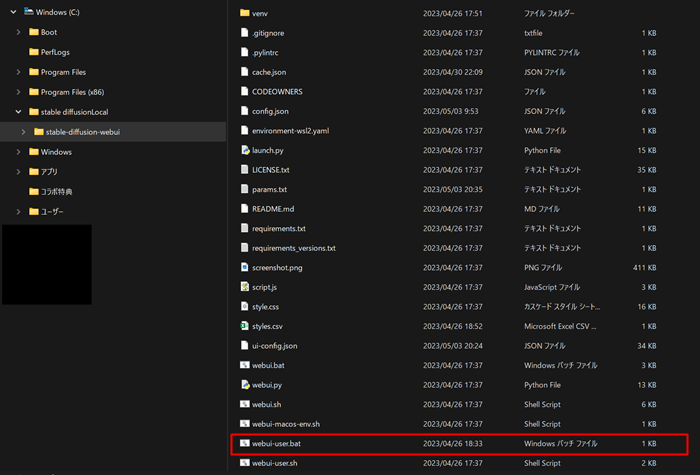
Task: Select the file name launch.py
Action: 268,150
